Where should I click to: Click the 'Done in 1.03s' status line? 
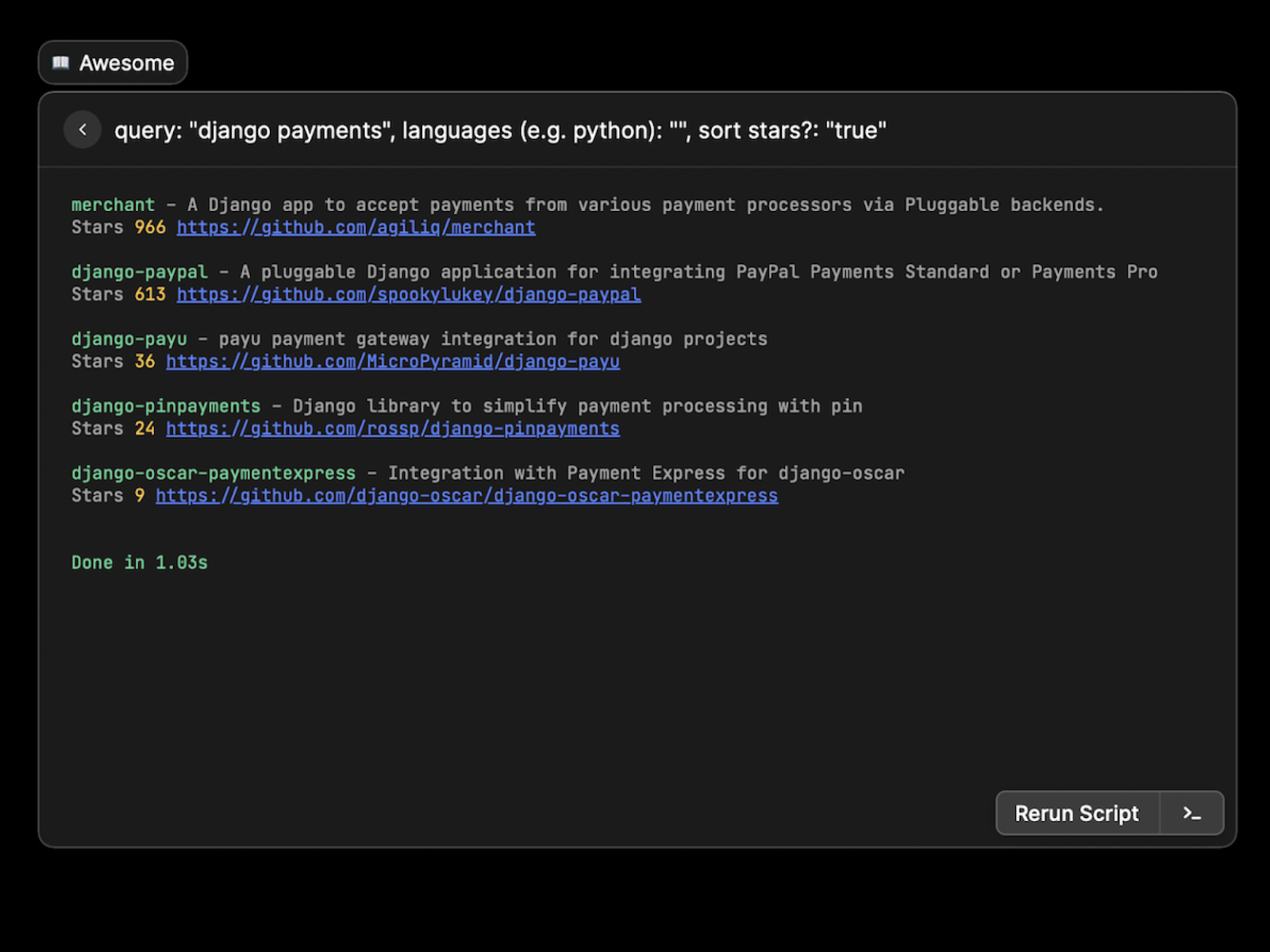tap(140, 562)
